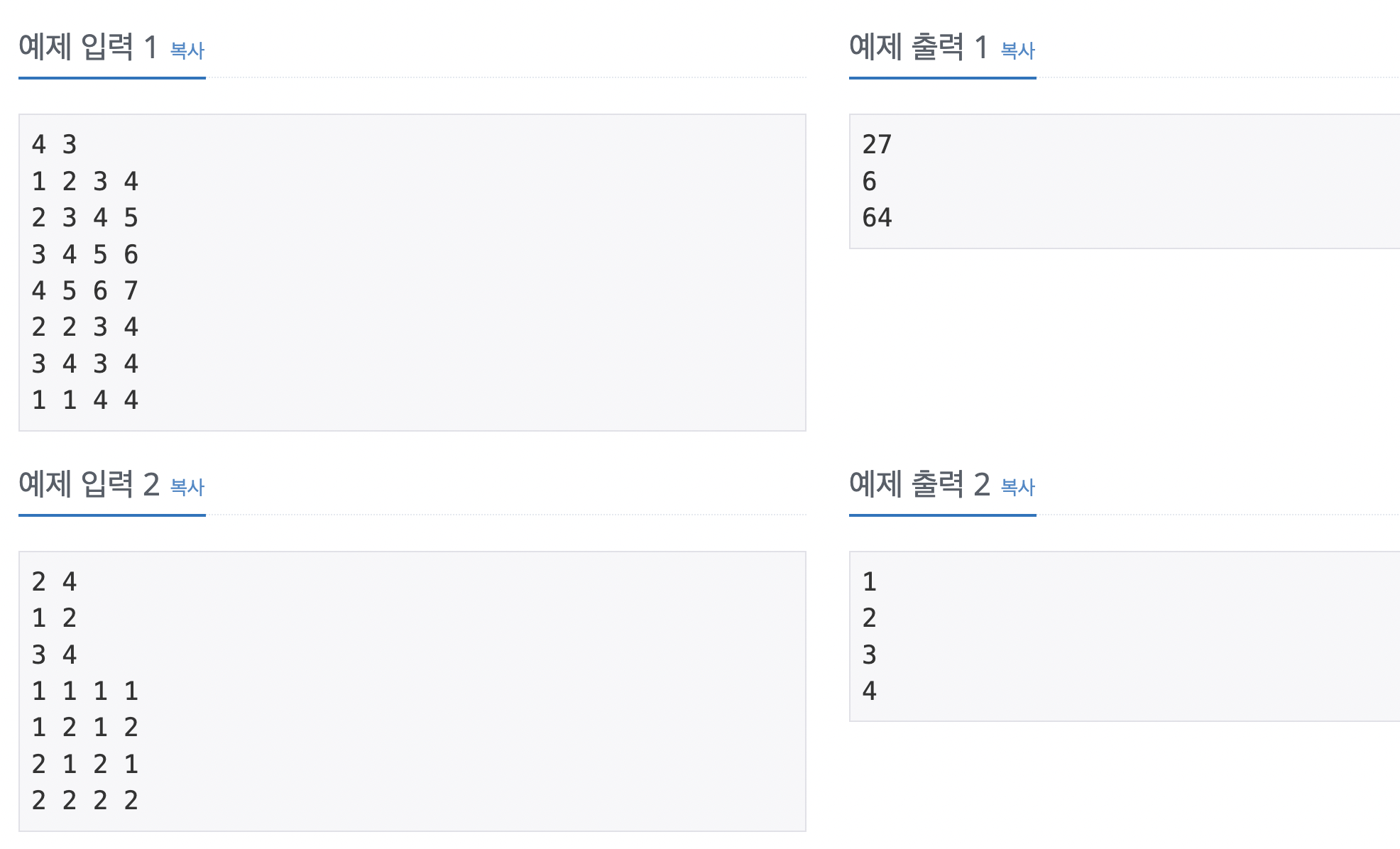
Task: Click the last value 4 in sample output 2
Action: click(x=870, y=691)
